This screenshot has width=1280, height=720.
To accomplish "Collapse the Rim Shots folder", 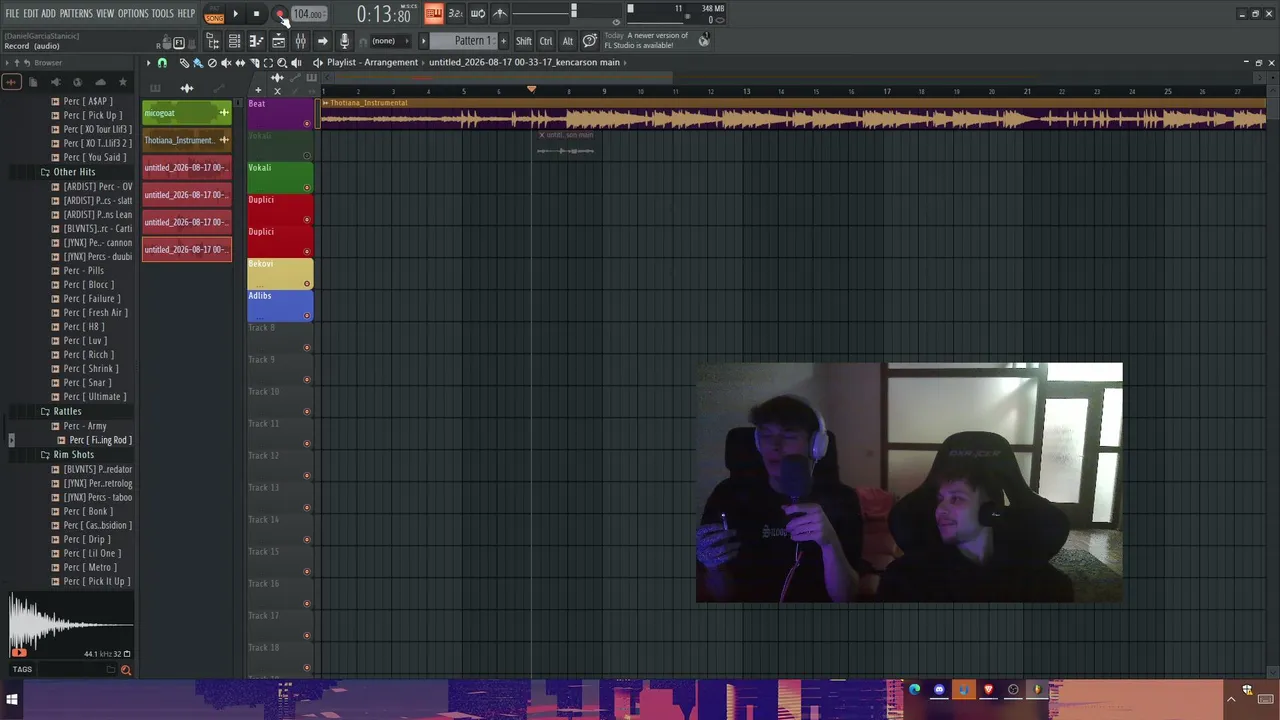I will [x=73, y=454].
